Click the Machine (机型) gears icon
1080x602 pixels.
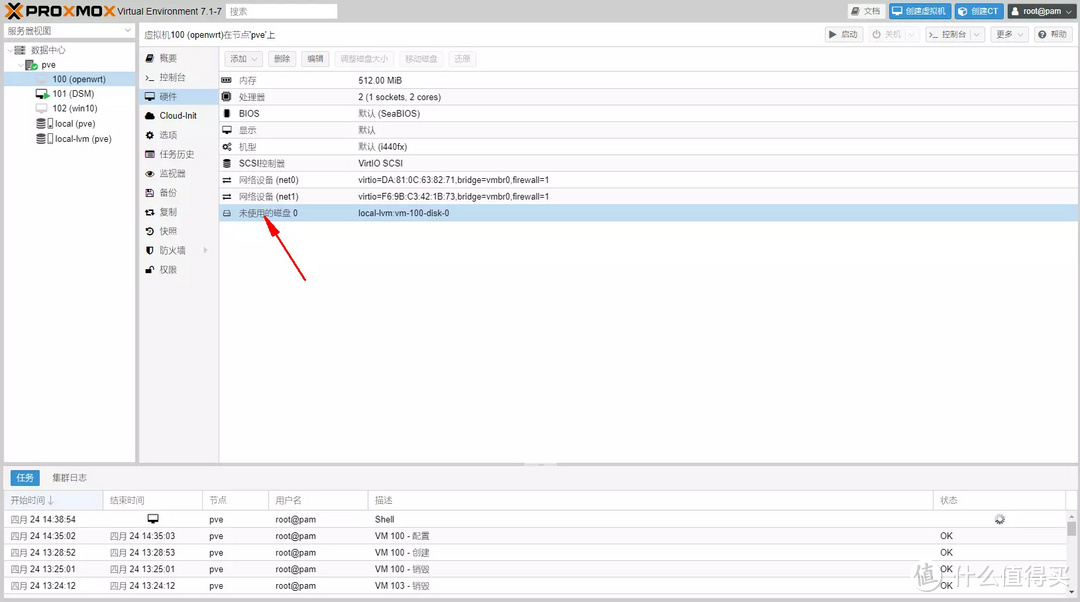point(227,147)
